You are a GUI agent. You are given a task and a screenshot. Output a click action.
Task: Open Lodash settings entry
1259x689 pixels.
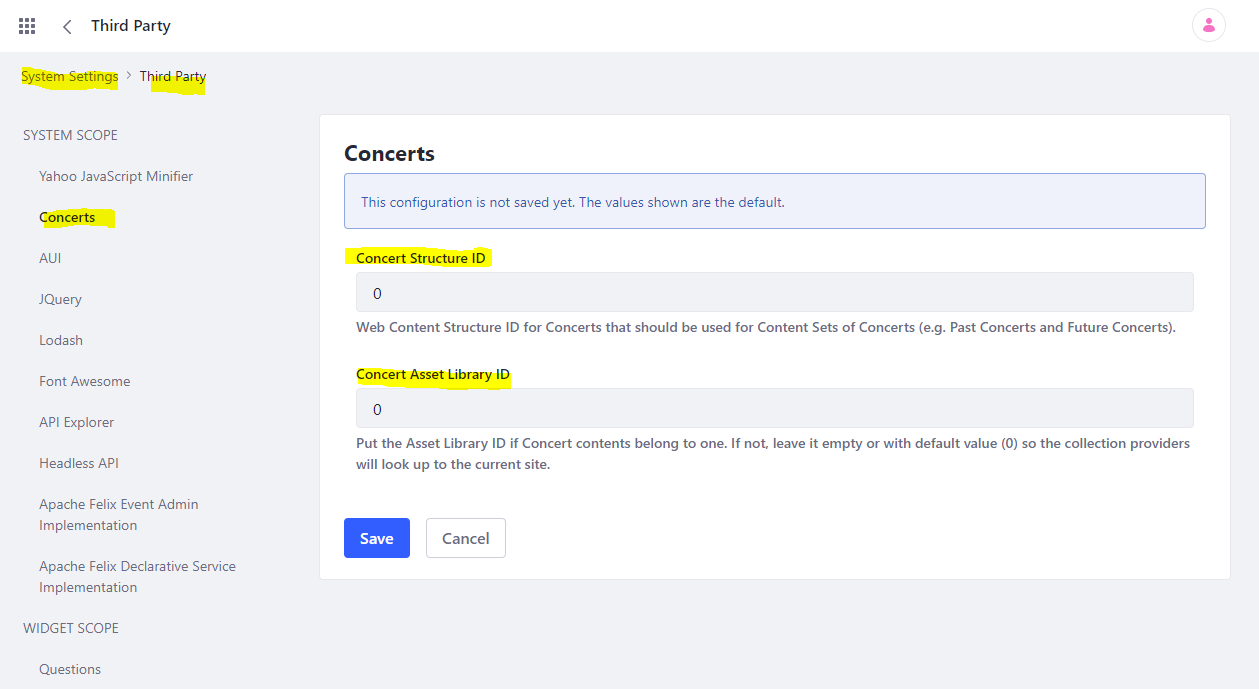coord(61,340)
